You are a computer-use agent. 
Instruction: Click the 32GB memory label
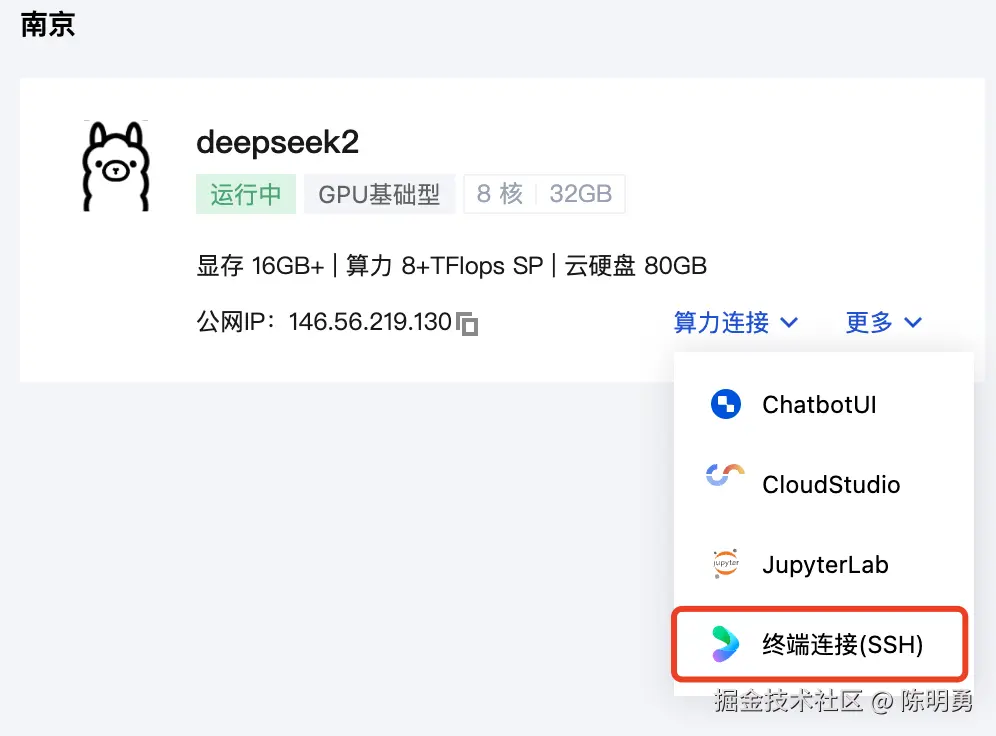point(581,194)
